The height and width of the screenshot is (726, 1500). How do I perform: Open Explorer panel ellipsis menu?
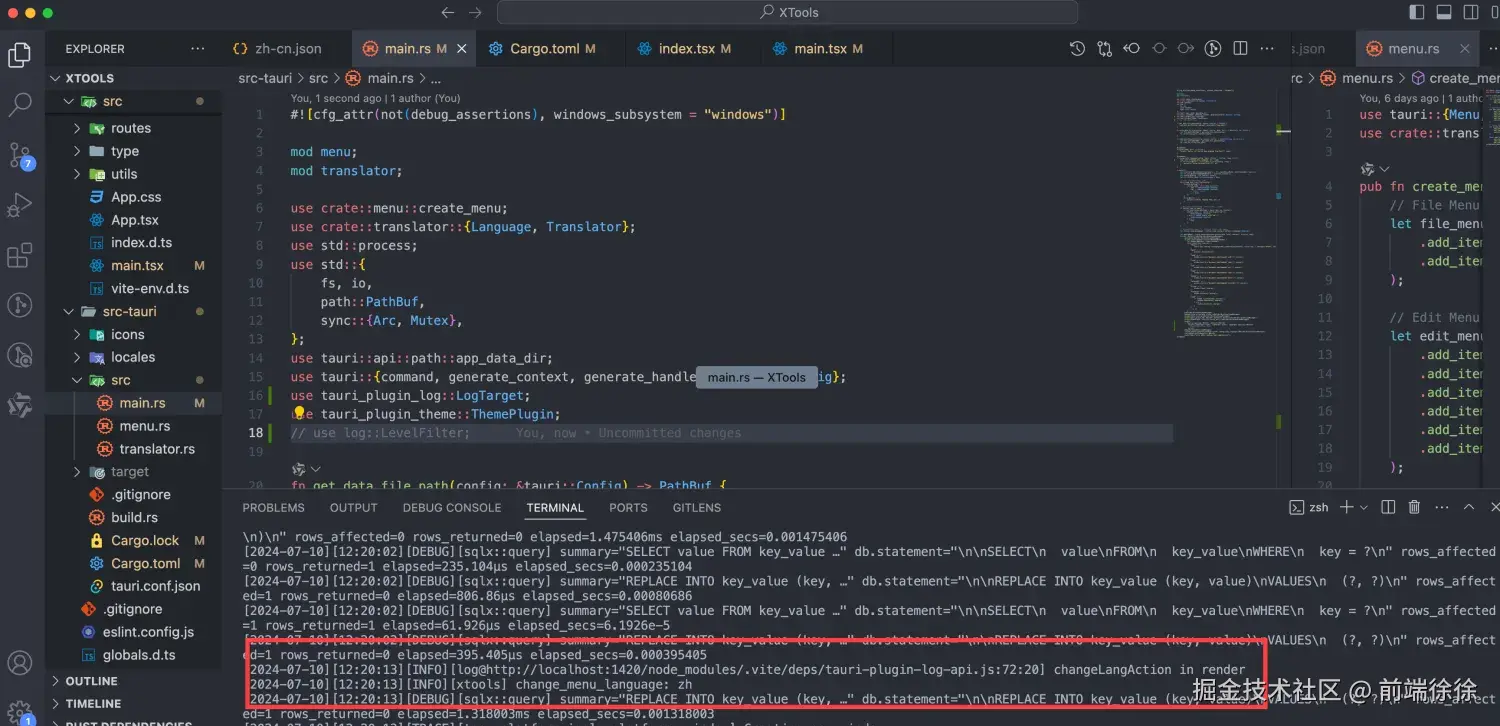[x=198, y=48]
